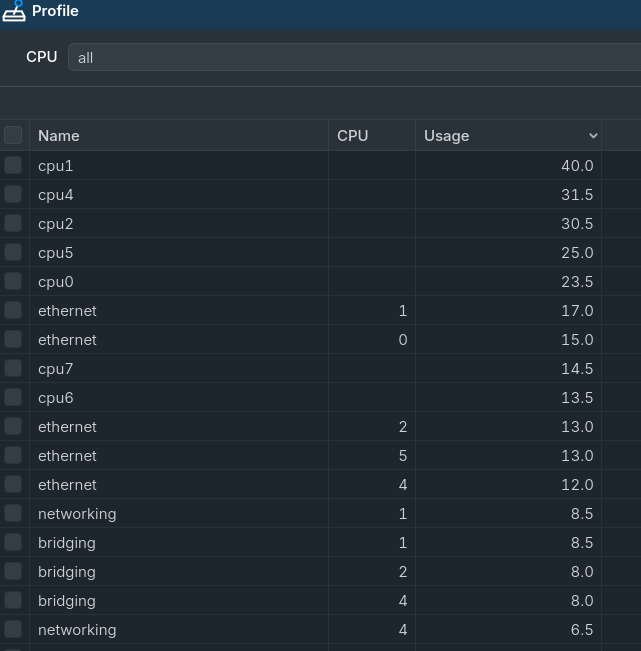Check the cpu4 row checkbox

point(13,194)
